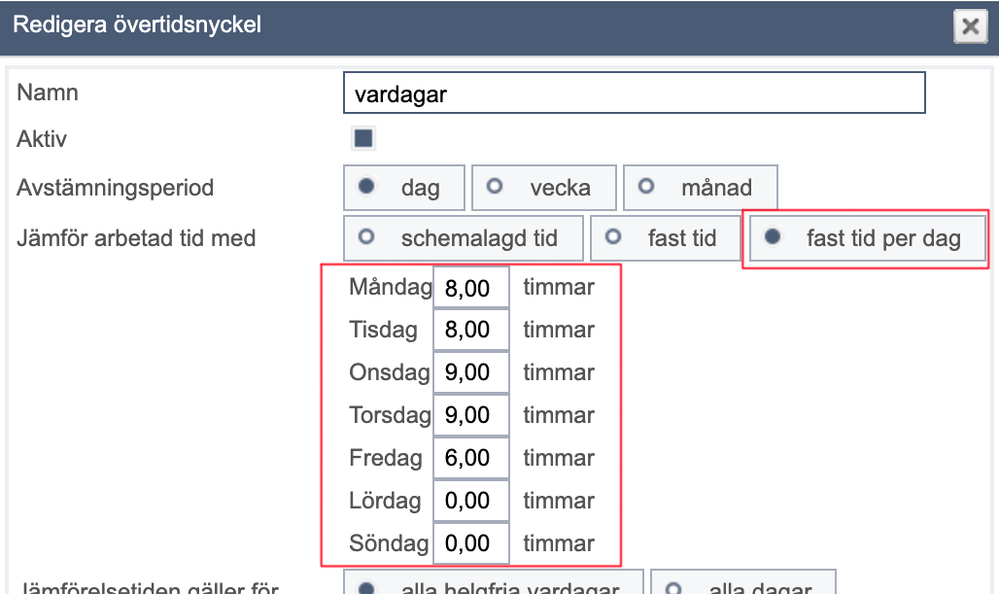Toggle the Aktiv checkbox

(363, 138)
